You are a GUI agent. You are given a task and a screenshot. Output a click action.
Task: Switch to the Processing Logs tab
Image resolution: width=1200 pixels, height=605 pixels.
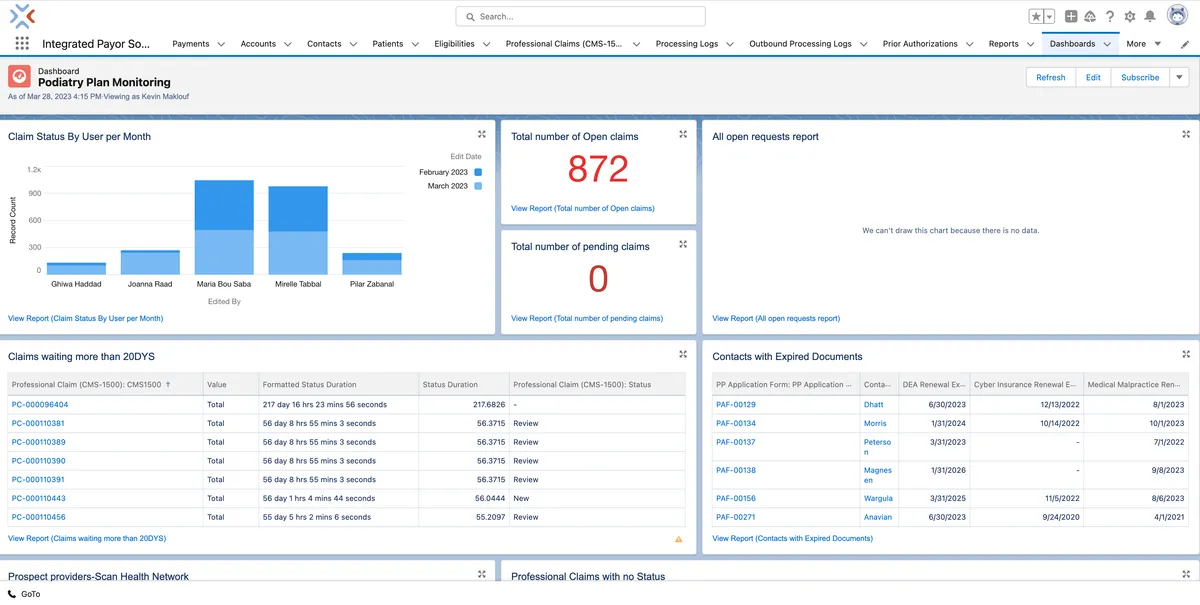(687, 44)
